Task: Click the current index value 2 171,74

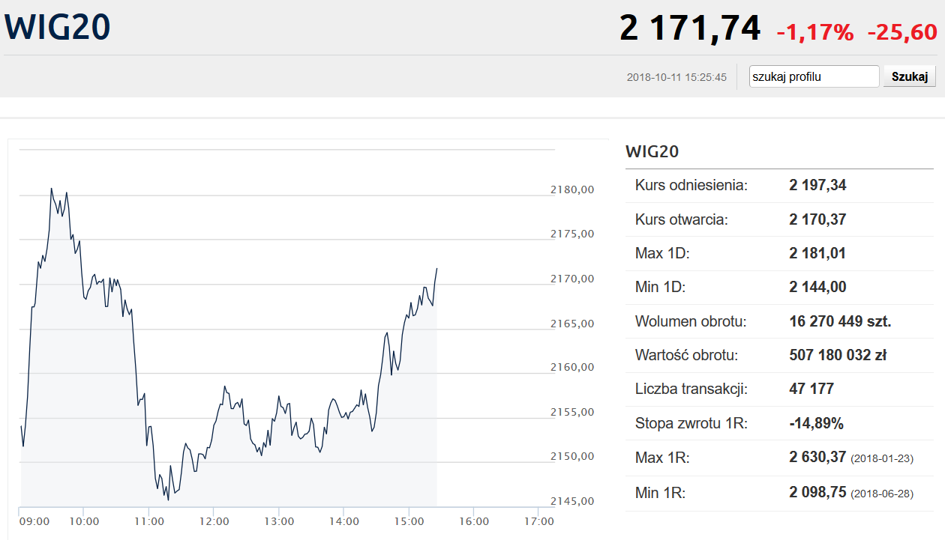Action: tap(690, 28)
